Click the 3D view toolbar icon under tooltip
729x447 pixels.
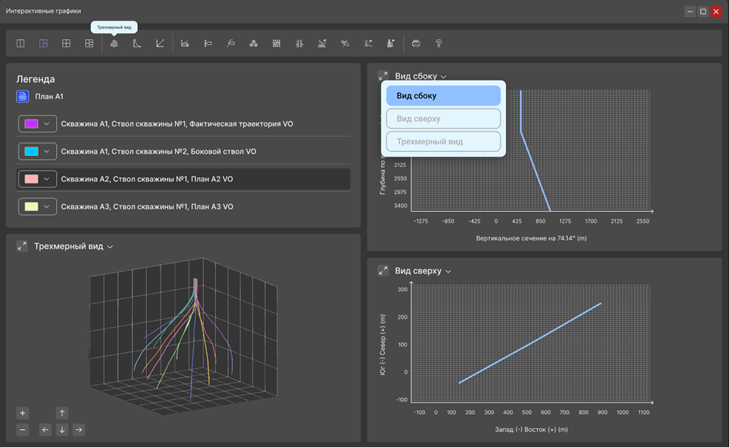click(114, 43)
